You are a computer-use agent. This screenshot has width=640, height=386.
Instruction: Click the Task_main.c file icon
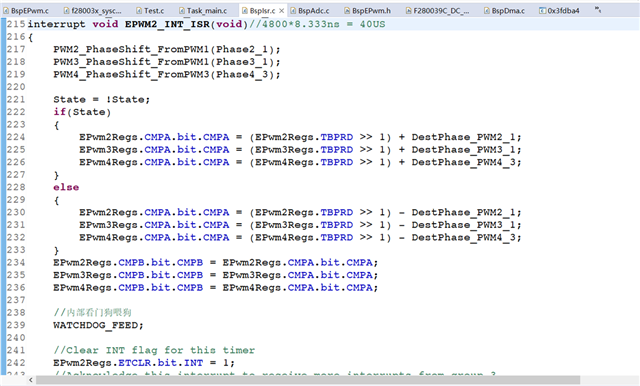point(182,11)
